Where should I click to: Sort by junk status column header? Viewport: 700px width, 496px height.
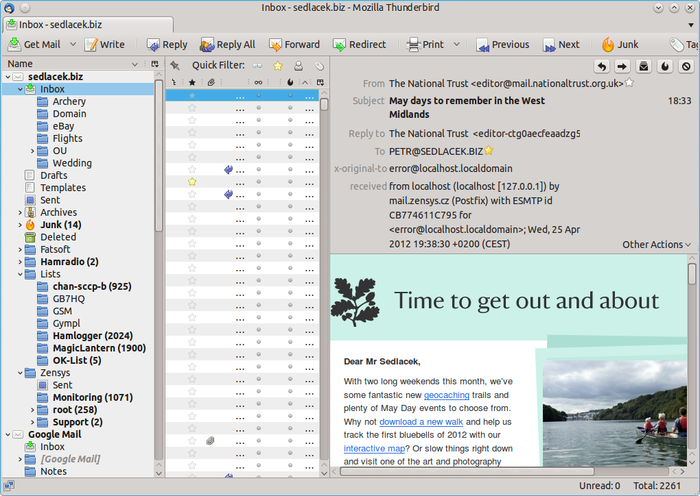click(x=290, y=82)
